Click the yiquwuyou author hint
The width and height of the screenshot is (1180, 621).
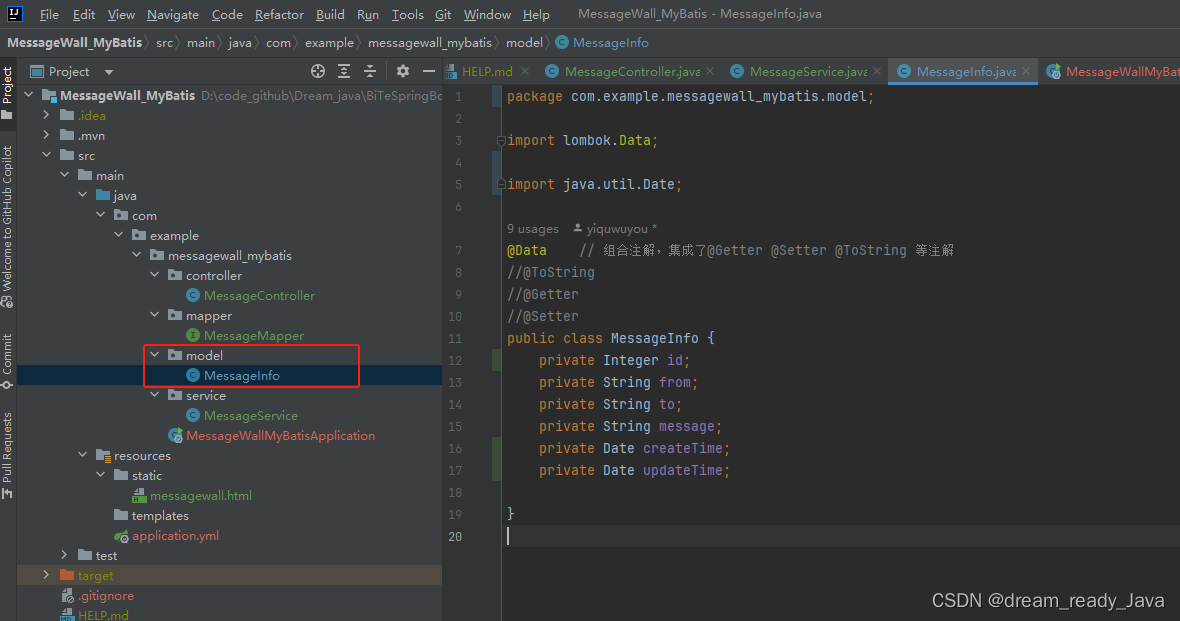(615, 229)
